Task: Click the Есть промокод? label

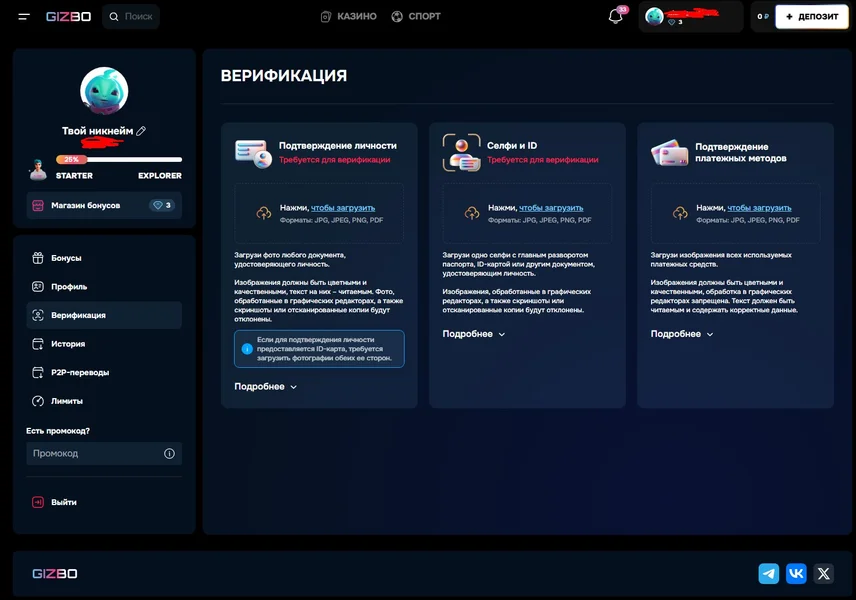Action: (x=58, y=431)
